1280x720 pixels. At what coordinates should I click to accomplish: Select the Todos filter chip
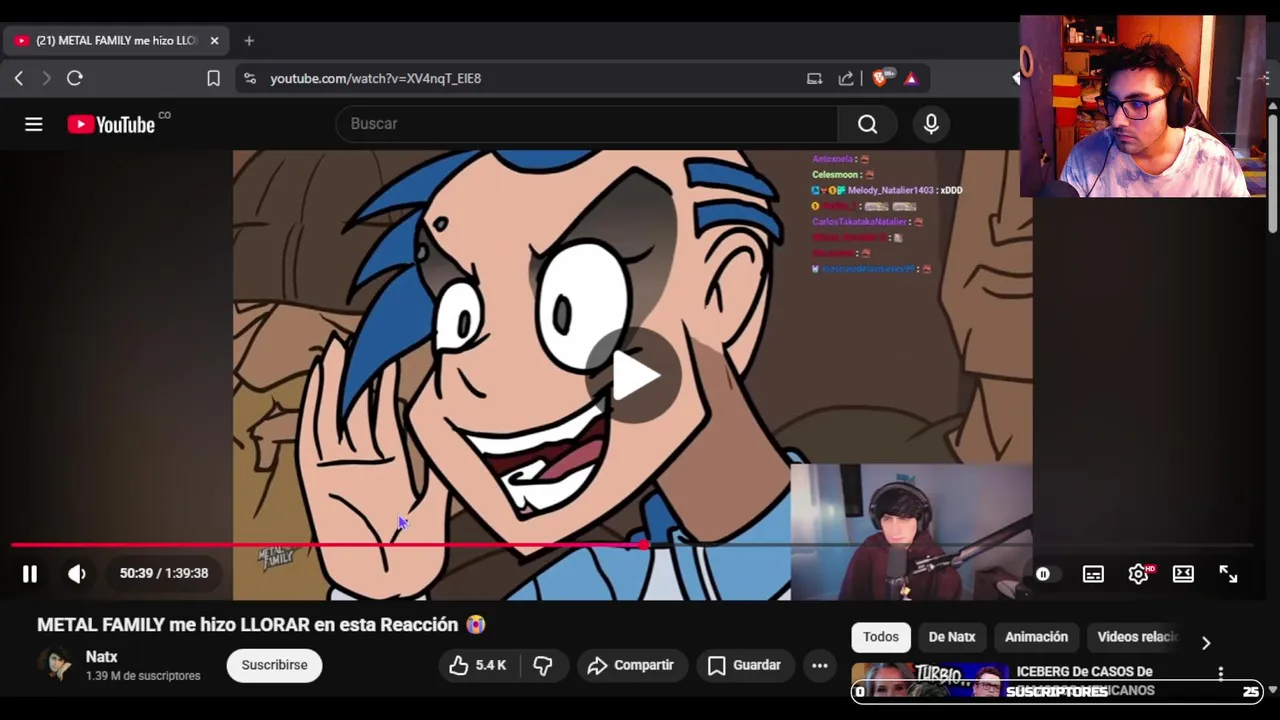[x=881, y=637]
